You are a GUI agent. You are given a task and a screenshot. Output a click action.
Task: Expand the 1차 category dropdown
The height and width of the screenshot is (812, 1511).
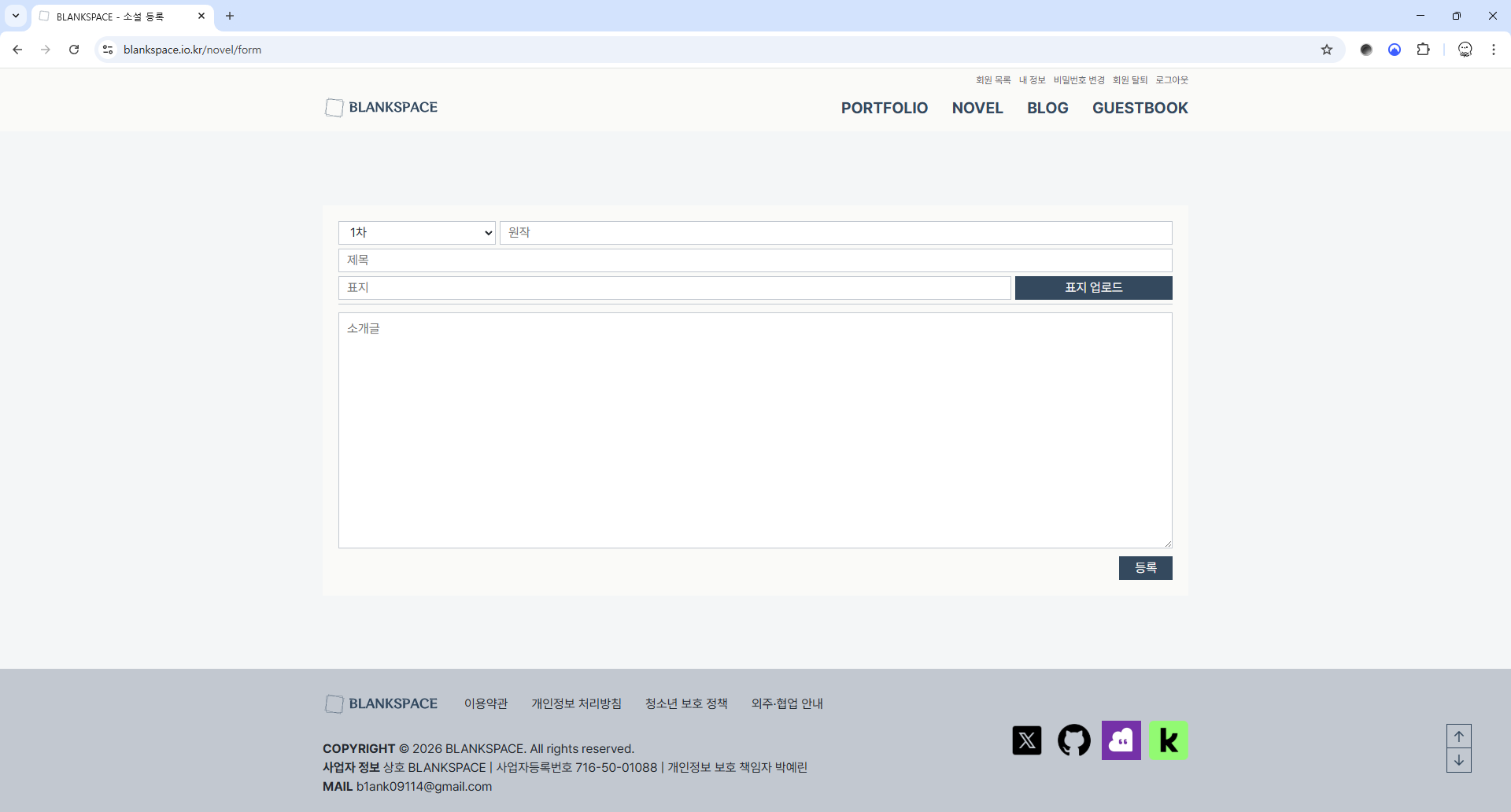point(417,233)
